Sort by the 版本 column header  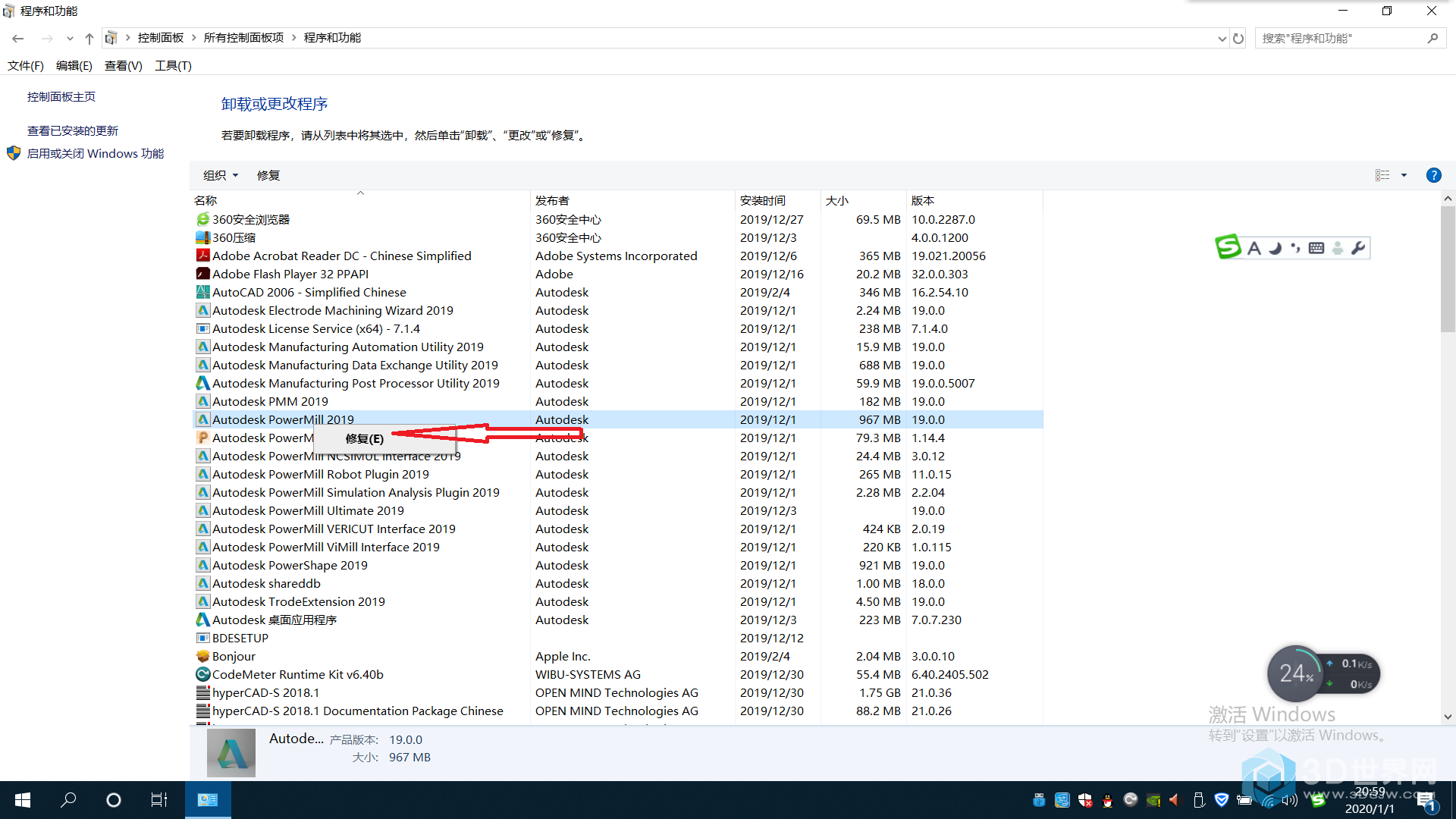[x=974, y=200]
